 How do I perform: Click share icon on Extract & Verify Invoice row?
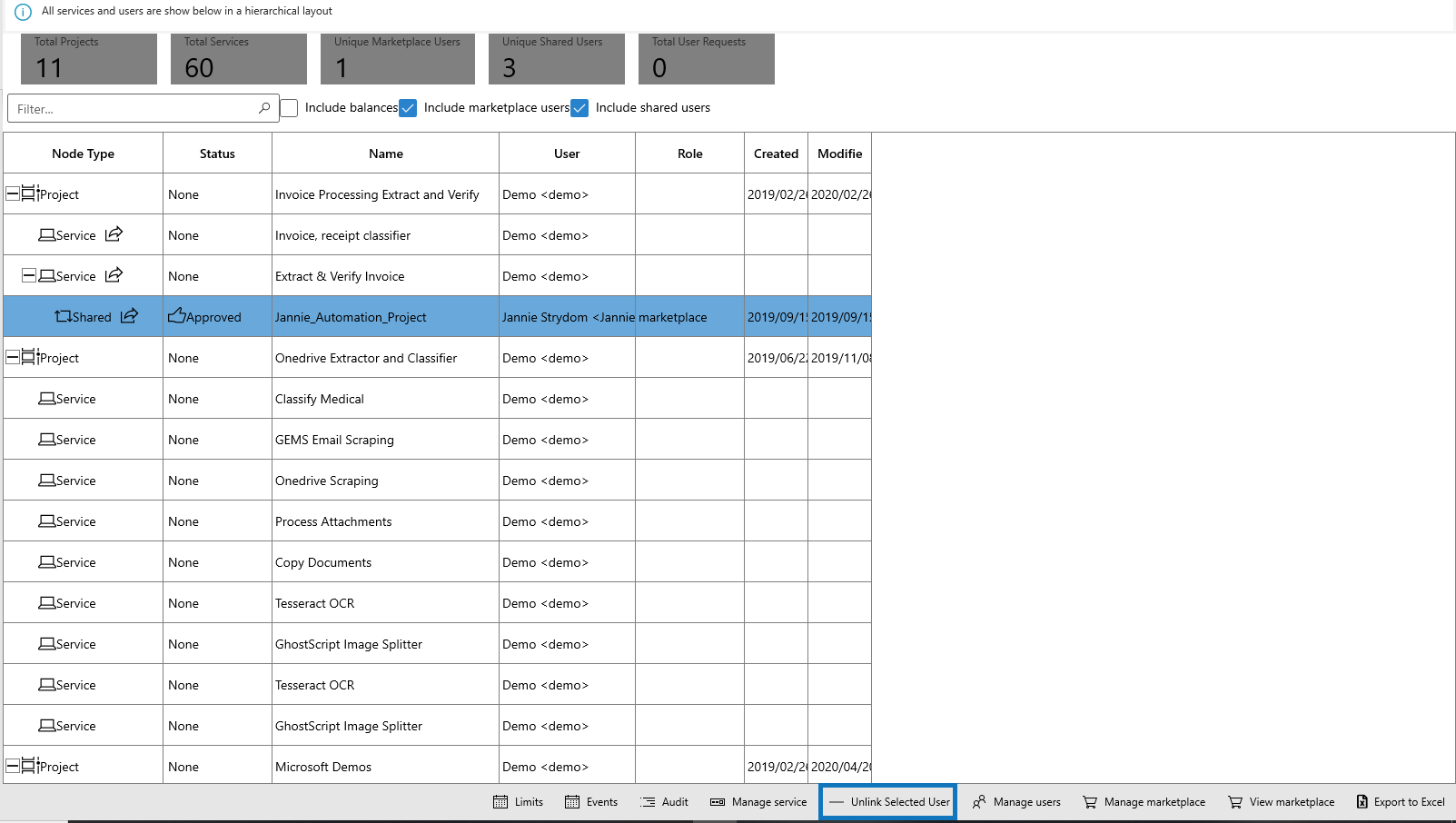click(114, 275)
